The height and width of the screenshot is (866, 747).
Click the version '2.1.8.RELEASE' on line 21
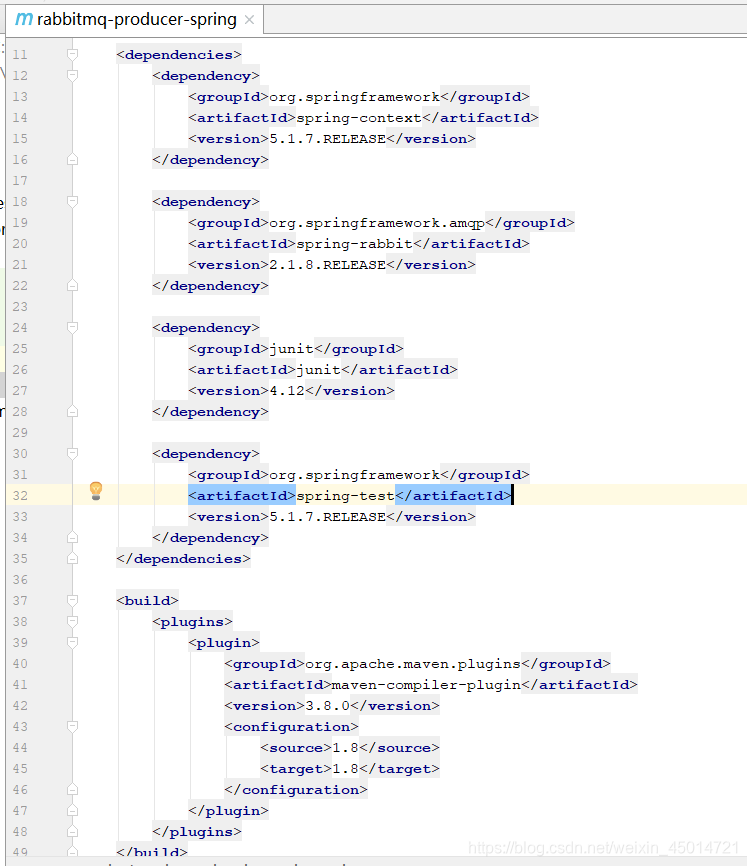327,265
